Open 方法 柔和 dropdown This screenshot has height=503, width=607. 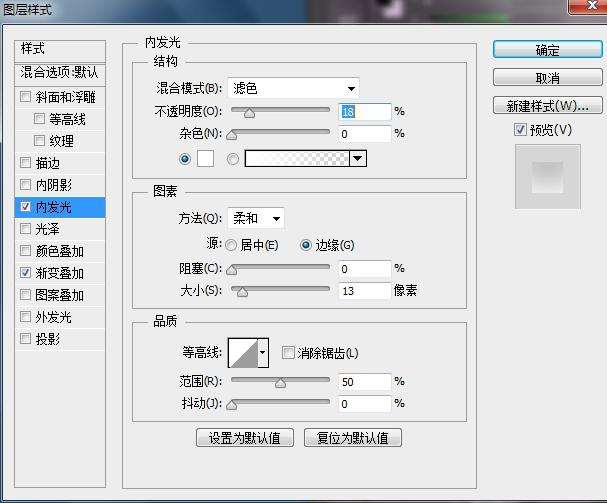256,218
